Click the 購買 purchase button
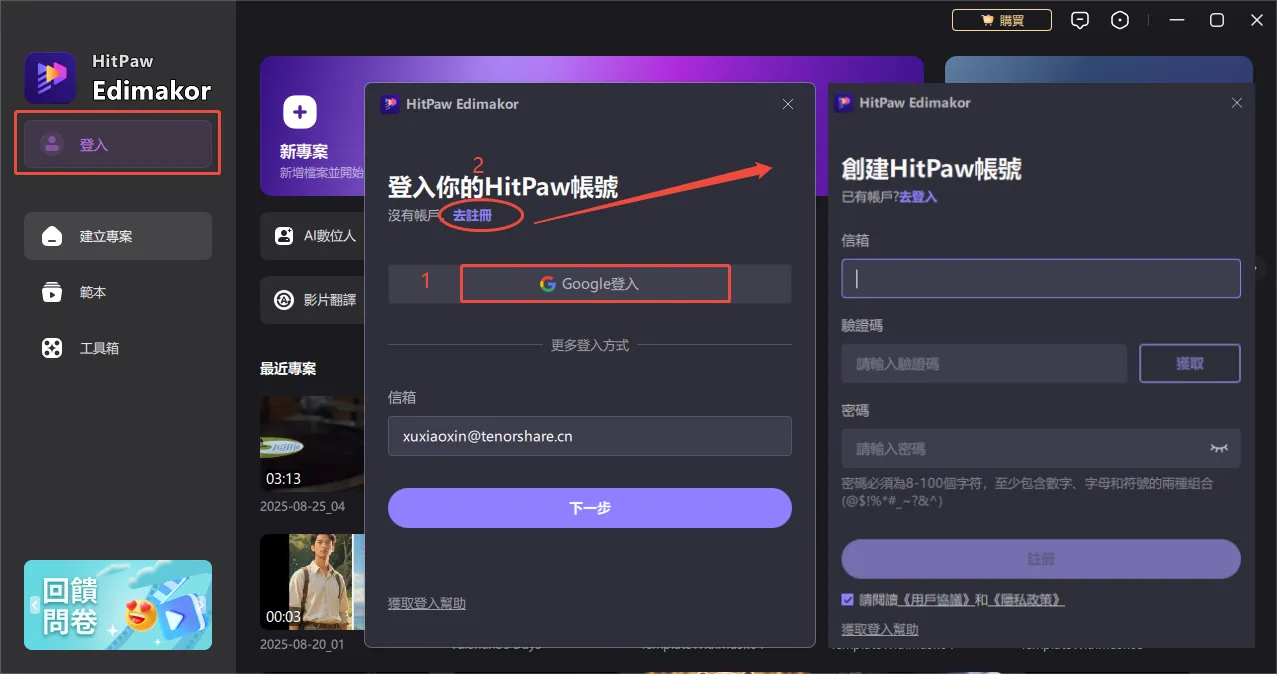This screenshot has width=1277, height=674. 1001,20
